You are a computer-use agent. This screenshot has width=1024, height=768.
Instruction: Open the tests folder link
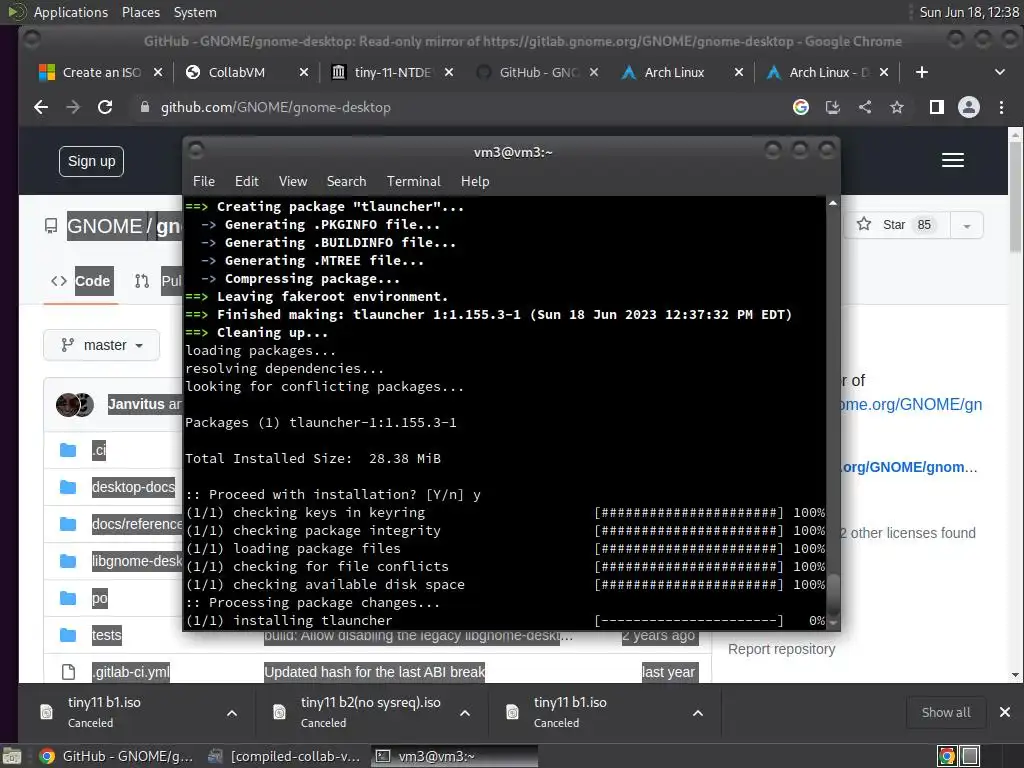106,635
